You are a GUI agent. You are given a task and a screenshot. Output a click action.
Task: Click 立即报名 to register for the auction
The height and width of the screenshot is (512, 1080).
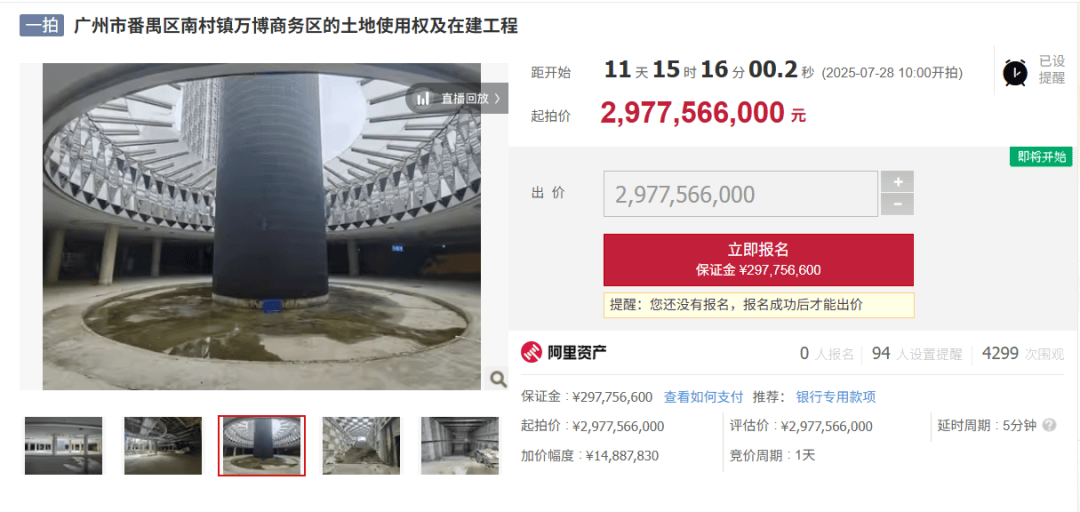758,260
